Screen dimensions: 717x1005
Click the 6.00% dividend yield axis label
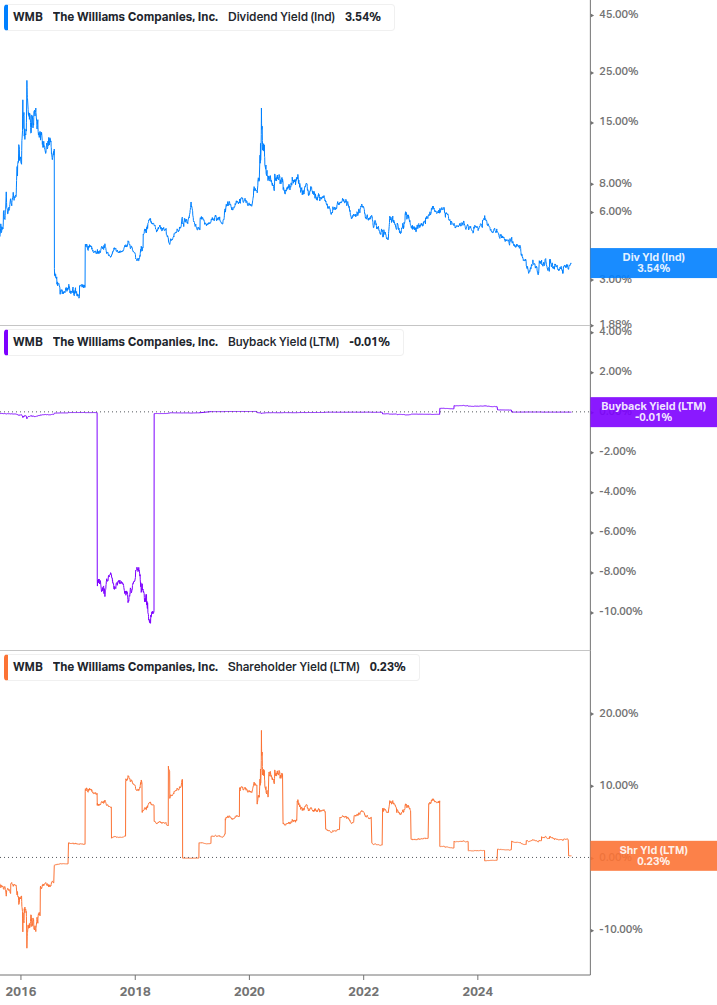pyautogui.click(x=615, y=212)
